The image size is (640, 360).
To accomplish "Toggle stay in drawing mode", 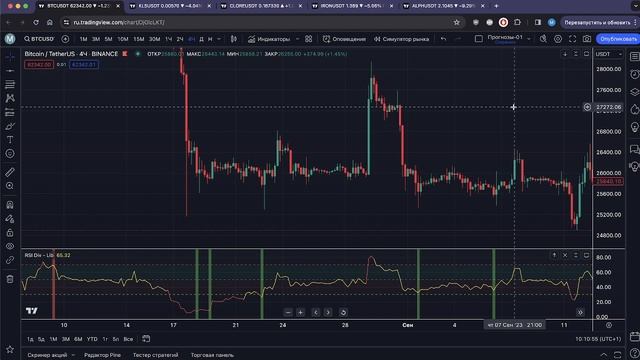I will [x=10, y=219].
